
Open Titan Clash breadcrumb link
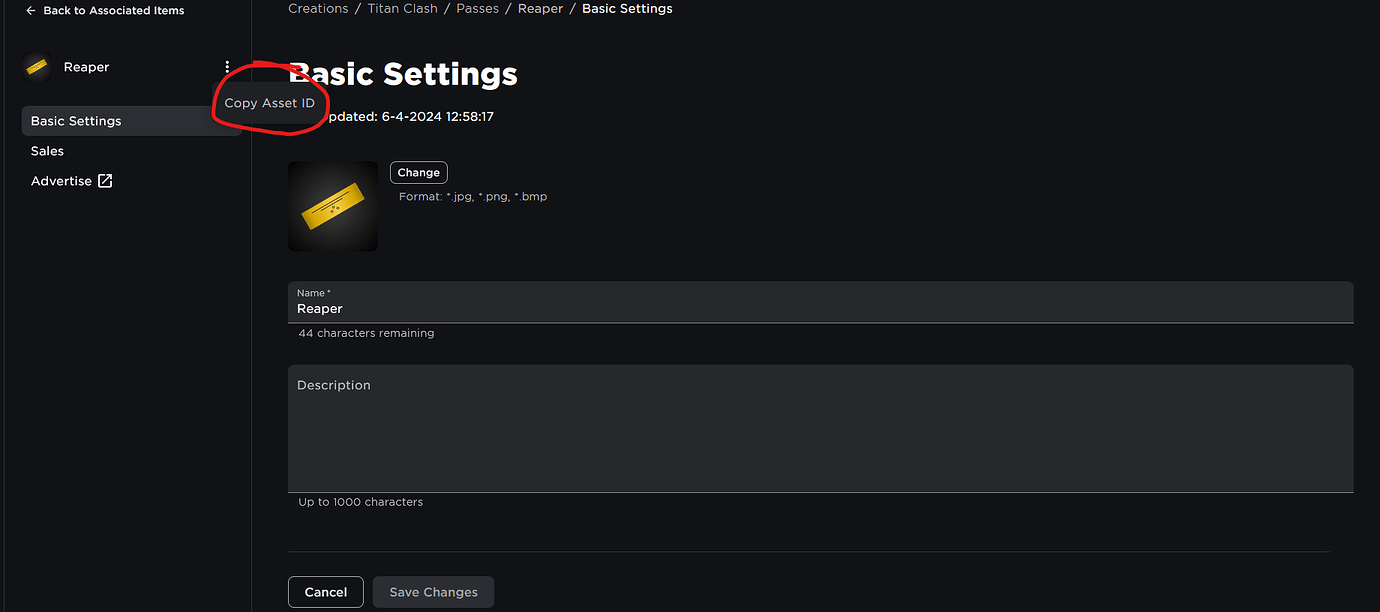click(402, 9)
